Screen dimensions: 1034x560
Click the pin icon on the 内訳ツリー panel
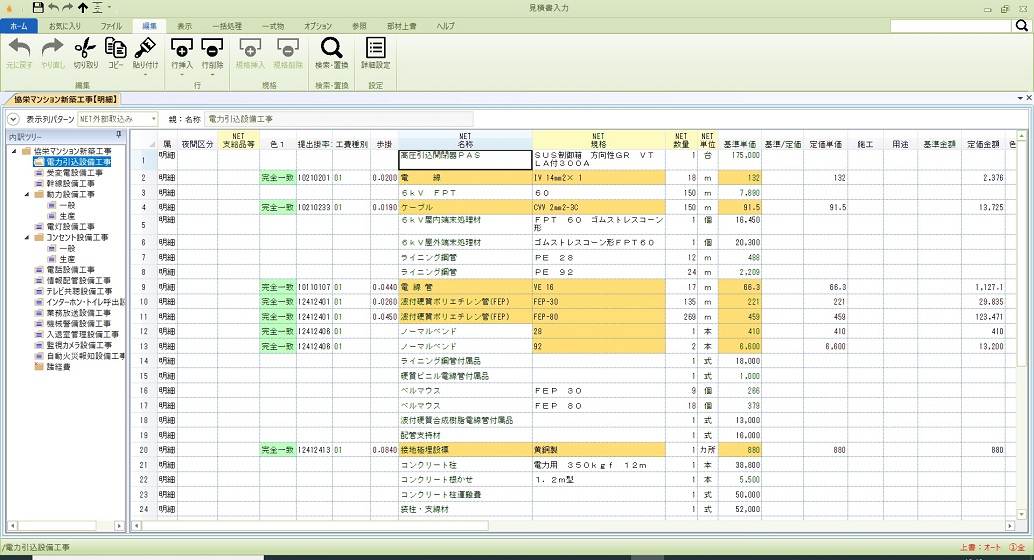pyautogui.click(x=119, y=135)
